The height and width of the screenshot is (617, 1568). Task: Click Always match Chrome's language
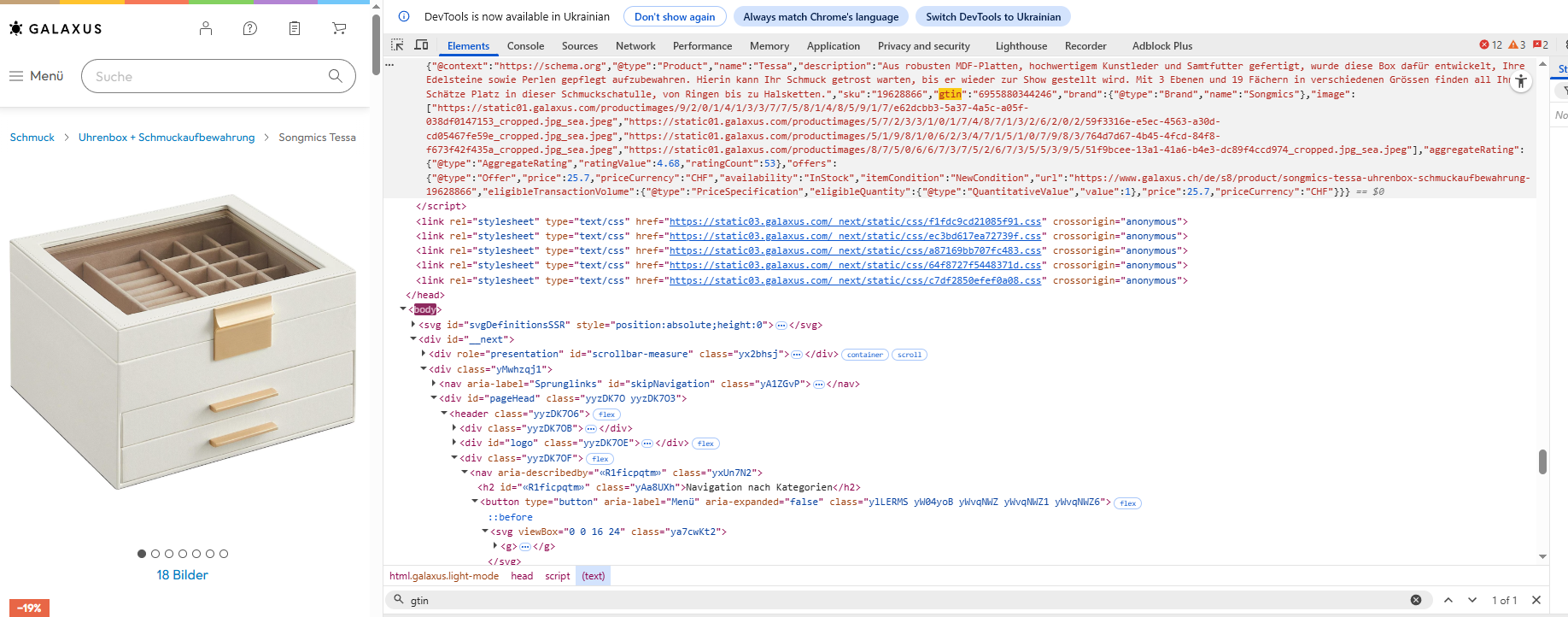click(821, 16)
